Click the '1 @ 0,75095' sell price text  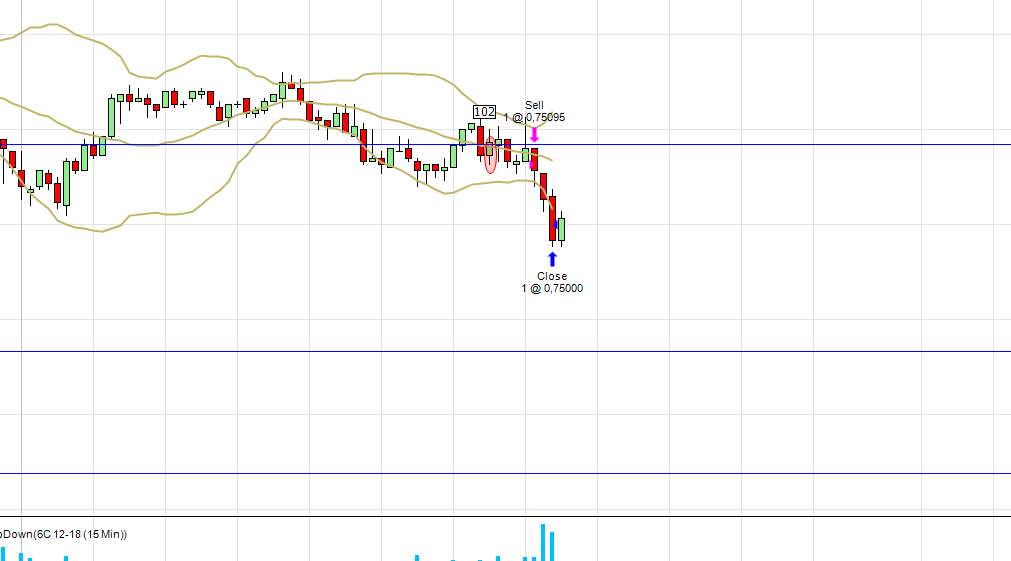[x=534, y=117]
